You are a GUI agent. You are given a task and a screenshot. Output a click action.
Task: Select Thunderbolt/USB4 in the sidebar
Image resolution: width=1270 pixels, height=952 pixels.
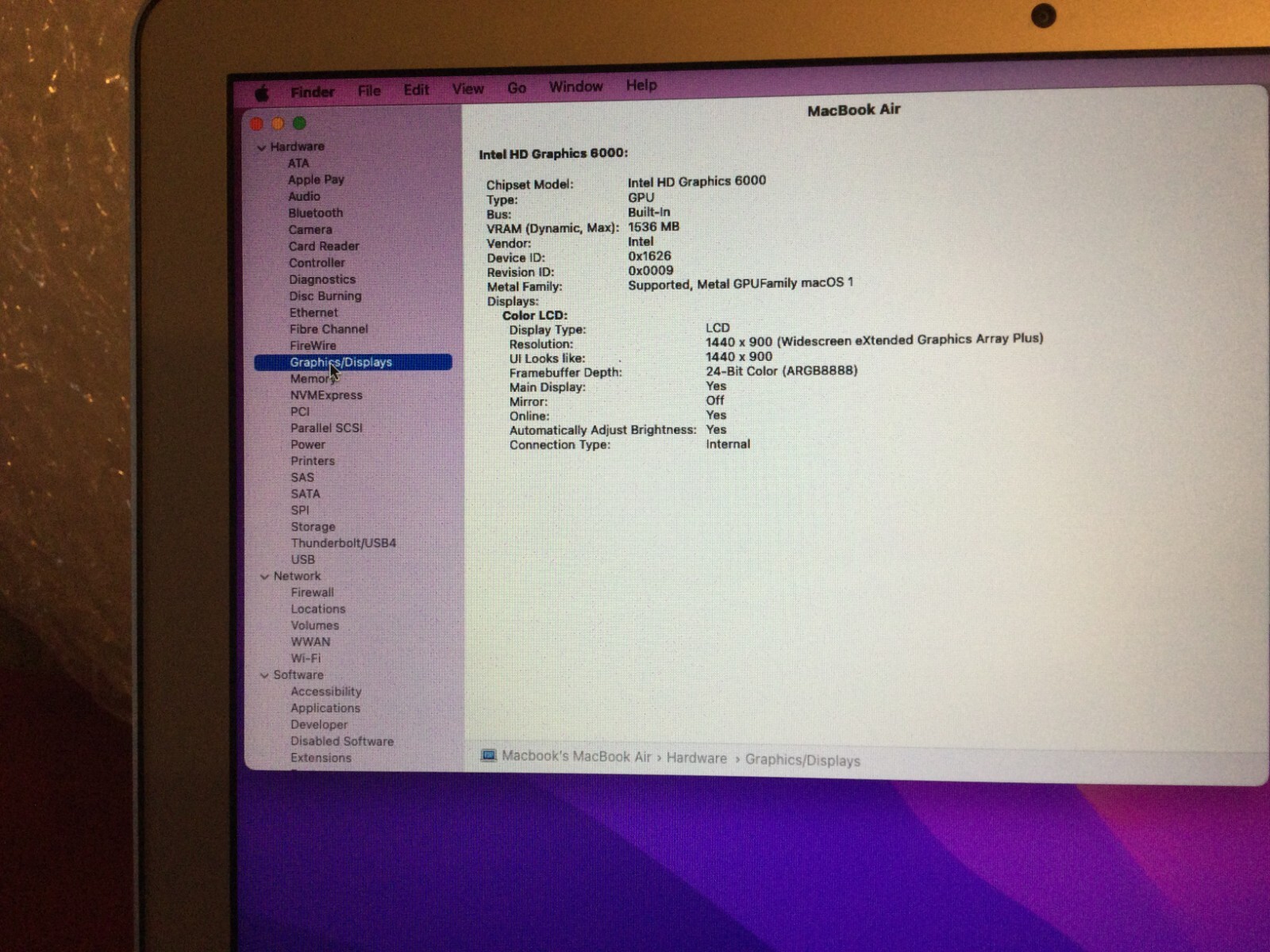point(344,544)
